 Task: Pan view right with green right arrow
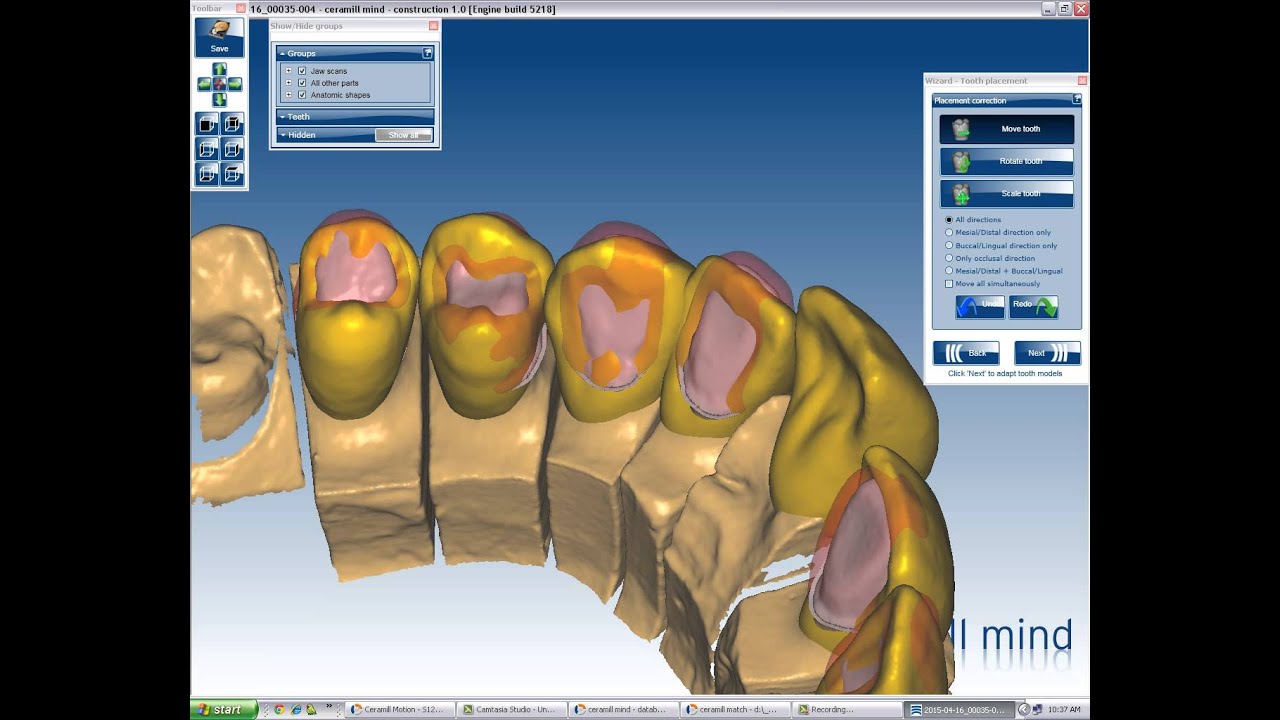coord(235,84)
